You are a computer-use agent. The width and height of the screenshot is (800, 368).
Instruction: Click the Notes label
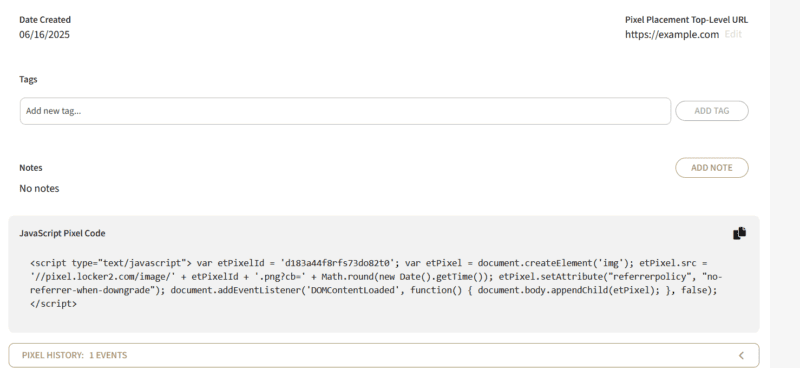click(31, 167)
